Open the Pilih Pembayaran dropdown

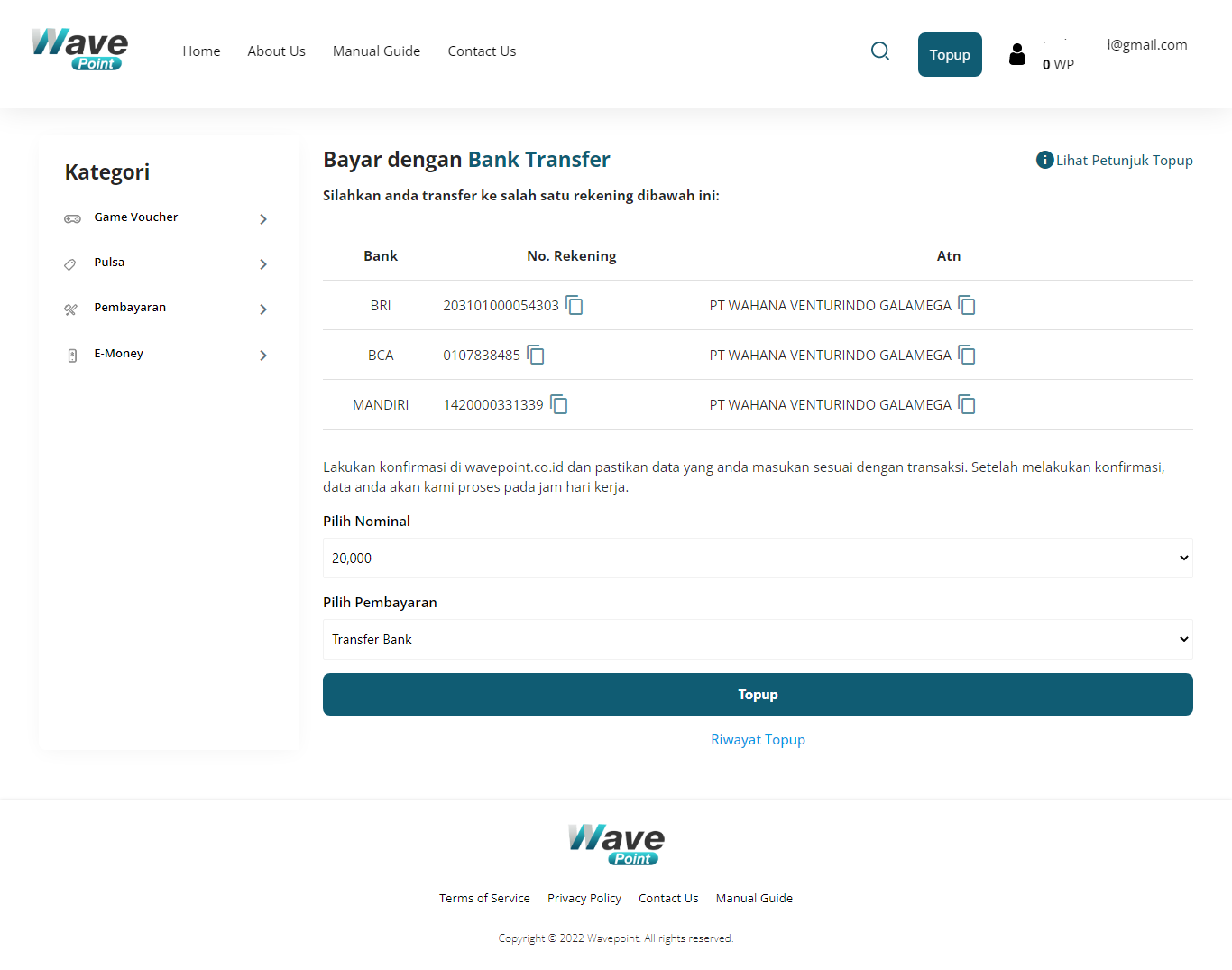tap(758, 639)
